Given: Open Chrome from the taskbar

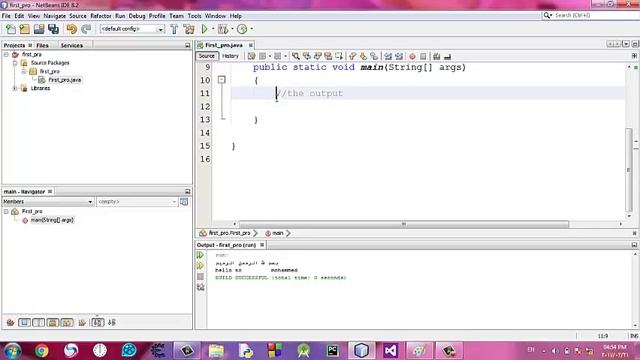Looking at the screenshot, I should click(x=42, y=351).
